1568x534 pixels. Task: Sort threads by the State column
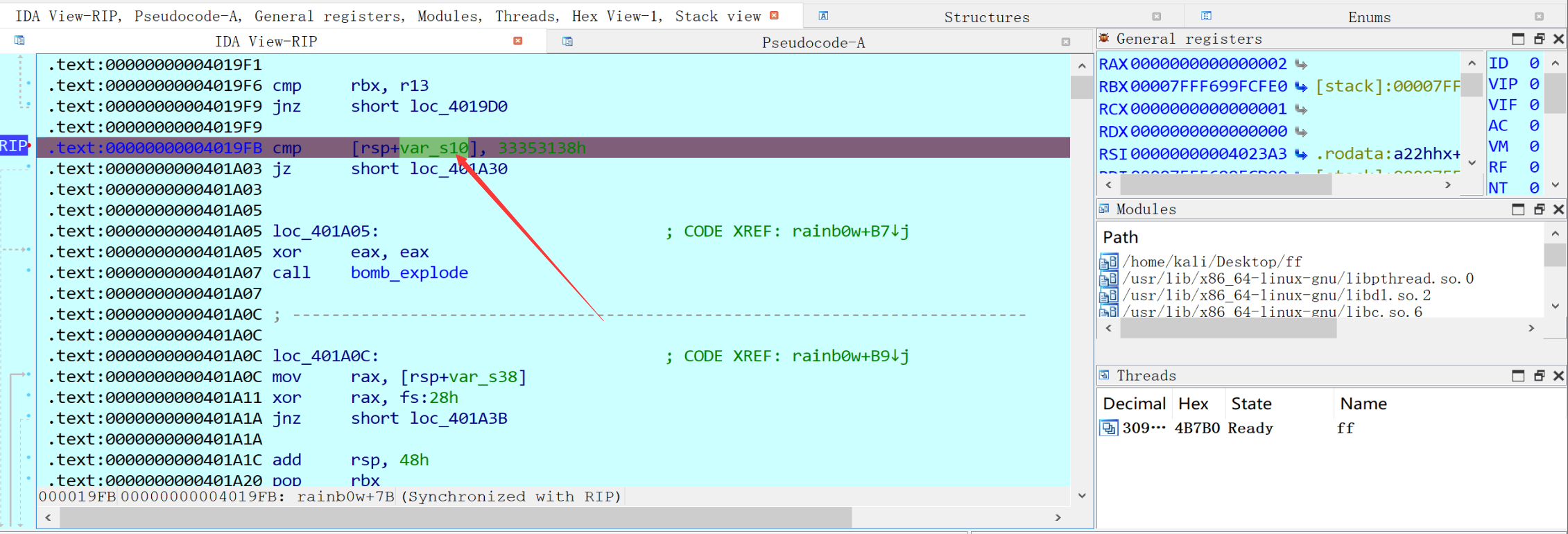[x=1251, y=404]
